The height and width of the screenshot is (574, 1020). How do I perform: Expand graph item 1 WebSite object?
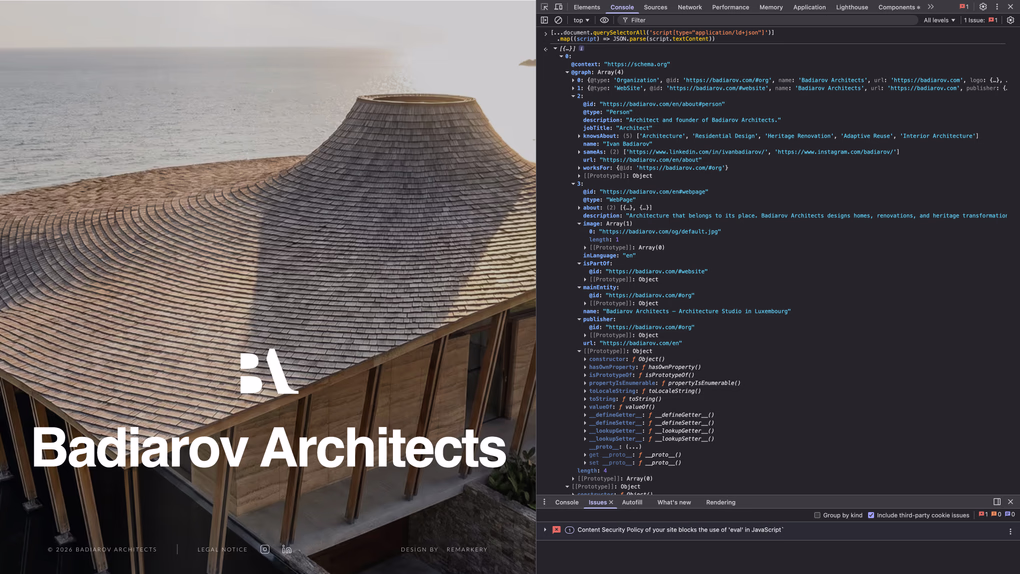pos(573,88)
